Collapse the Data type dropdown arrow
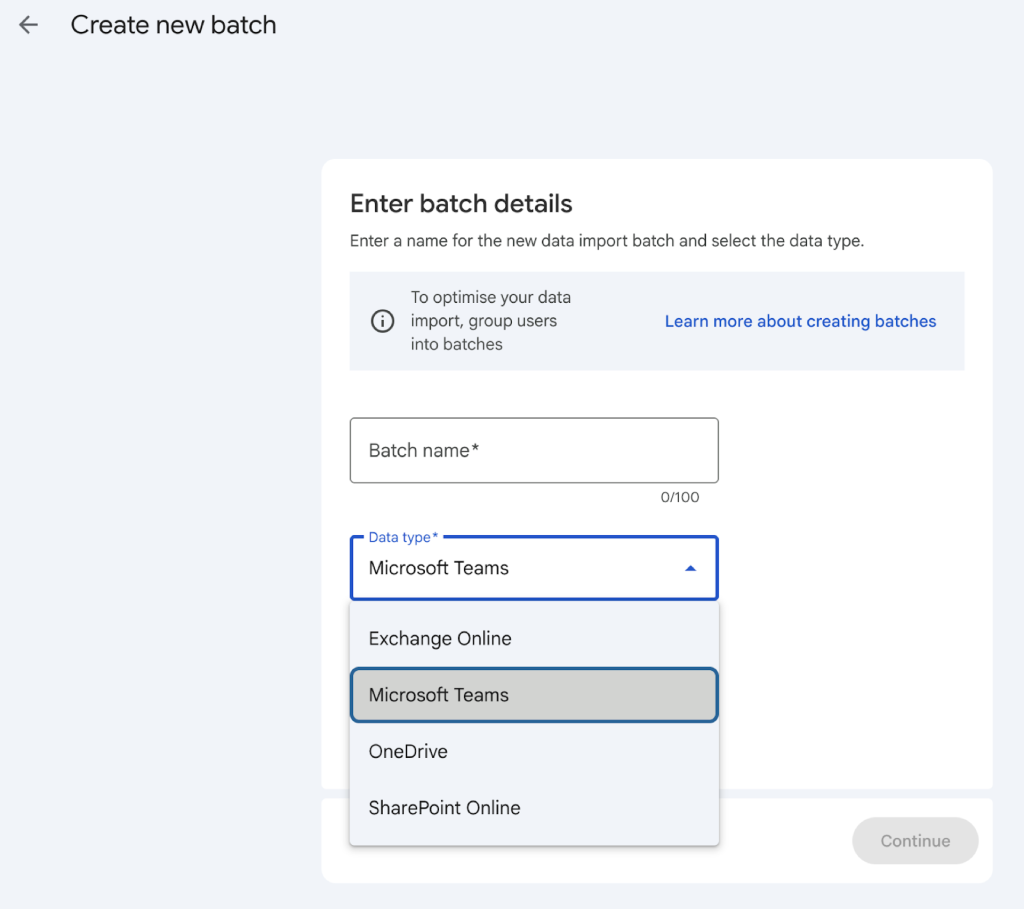 690,568
